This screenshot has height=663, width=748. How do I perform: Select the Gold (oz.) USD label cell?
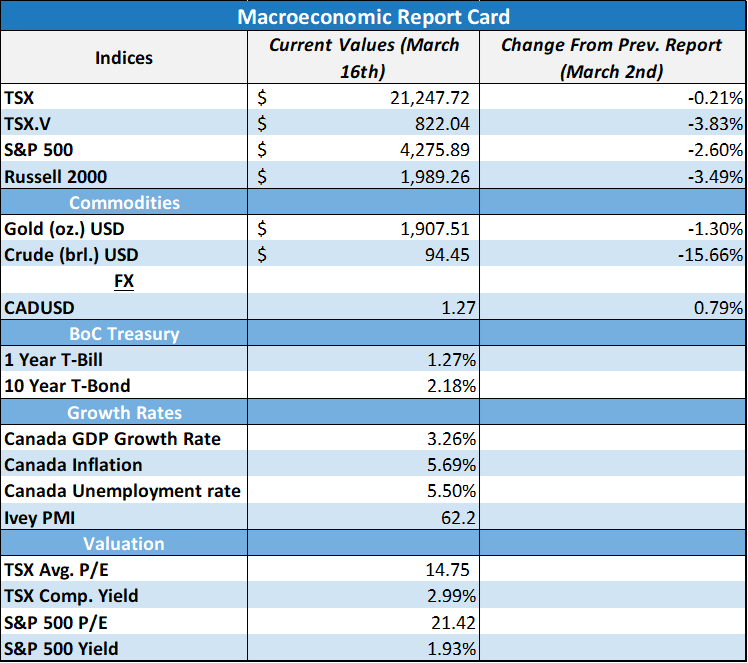point(124,228)
